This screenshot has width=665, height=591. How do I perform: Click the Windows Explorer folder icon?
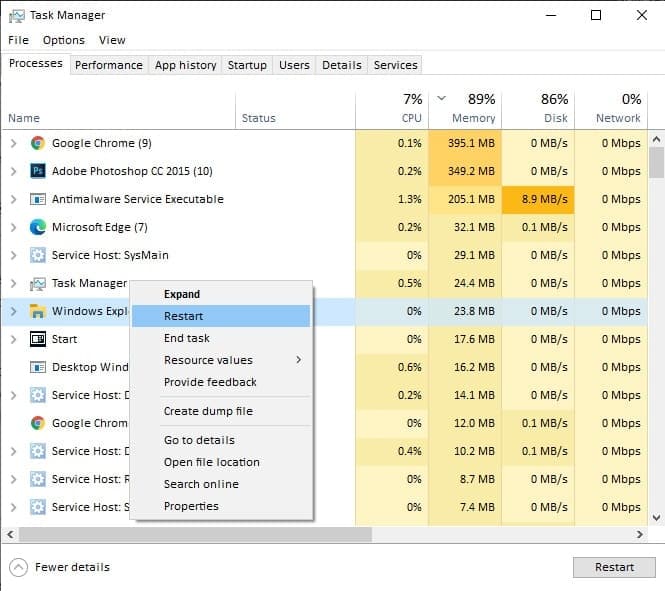point(38,311)
